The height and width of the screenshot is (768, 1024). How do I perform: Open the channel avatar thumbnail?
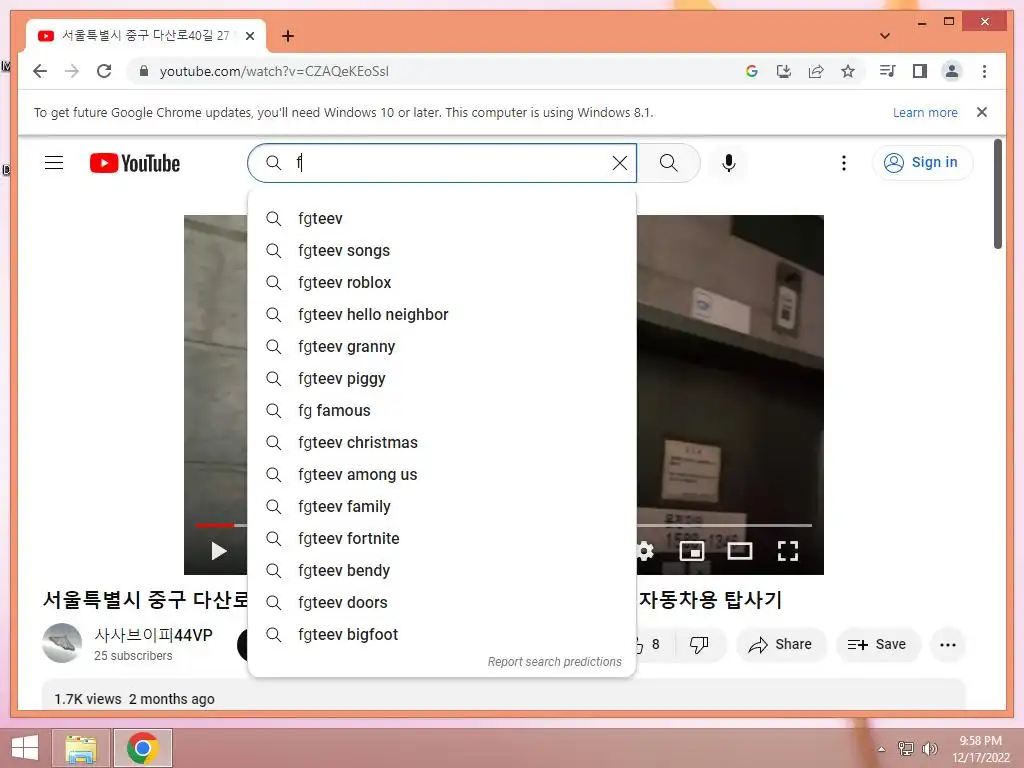62,643
